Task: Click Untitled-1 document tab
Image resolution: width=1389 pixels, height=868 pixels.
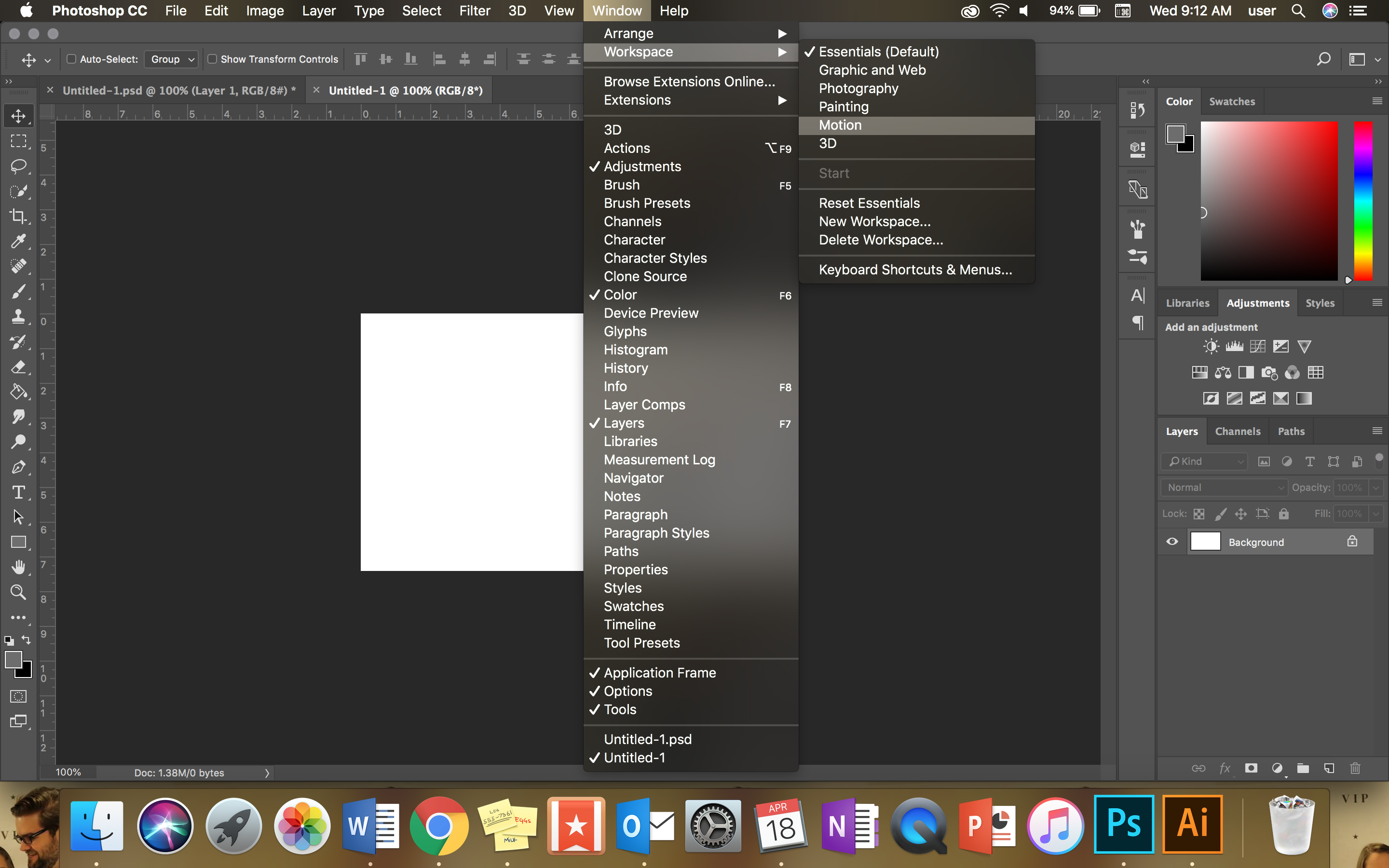Action: click(405, 90)
